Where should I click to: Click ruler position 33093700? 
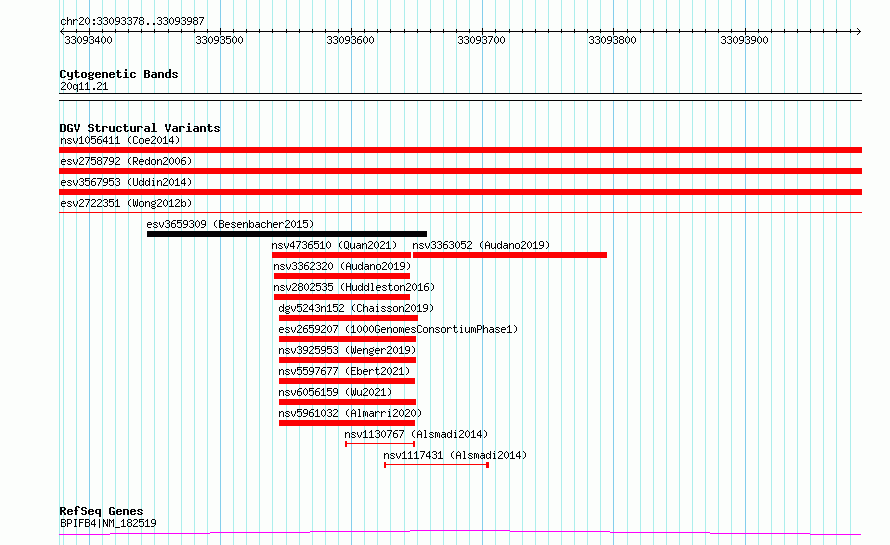click(x=481, y=40)
